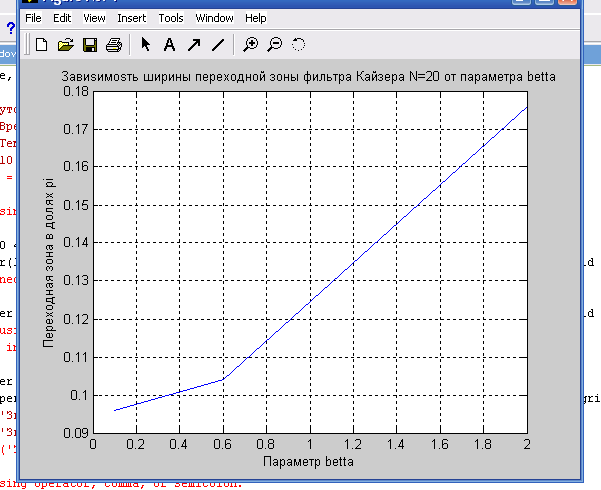Image resolution: width=601 pixels, height=490 pixels.
Task: Click the x-axis tick label 0.6
Action: (x=223, y=444)
